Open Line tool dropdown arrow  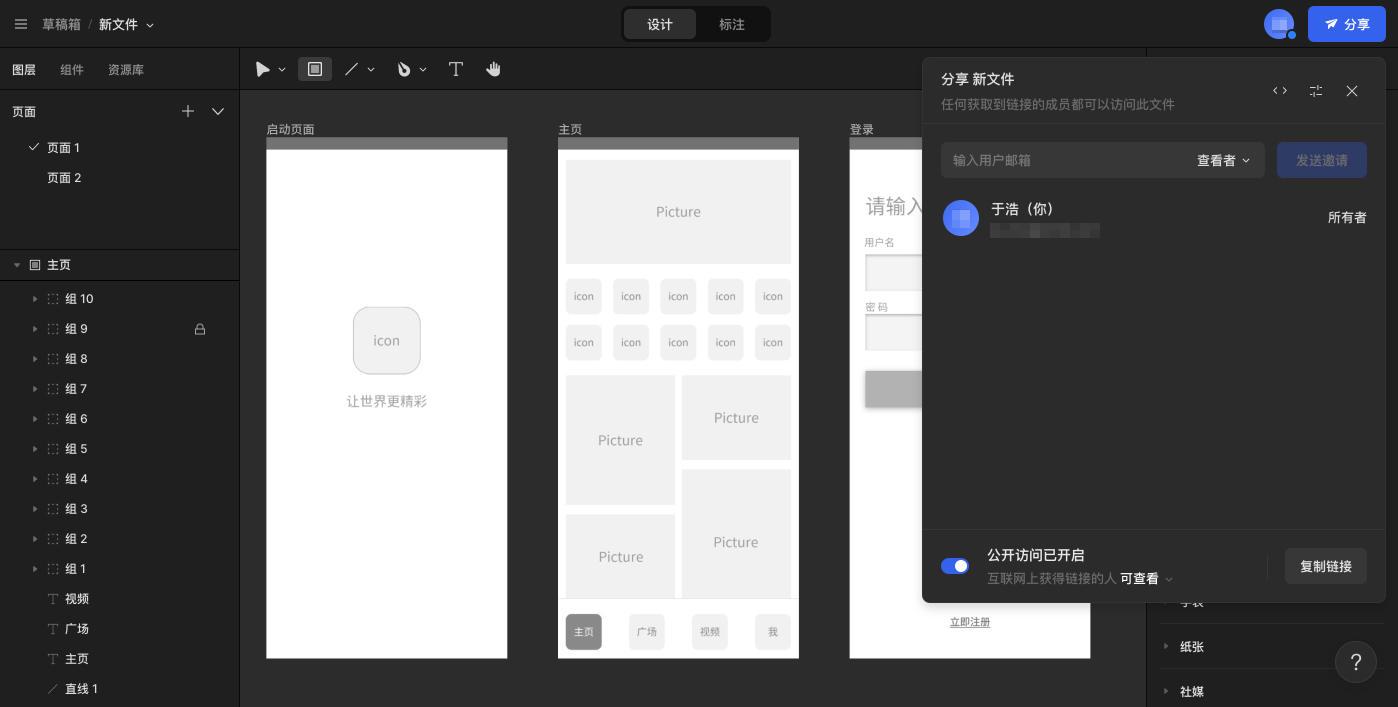[371, 70]
